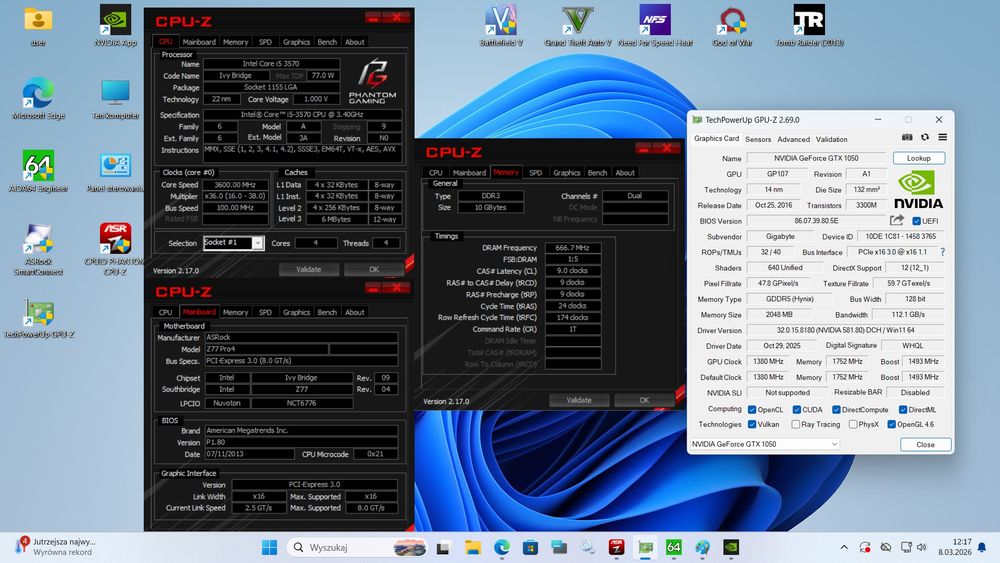Toggle the Ray Tracing checkbox
1000x563 pixels.
tap(796, 424)
